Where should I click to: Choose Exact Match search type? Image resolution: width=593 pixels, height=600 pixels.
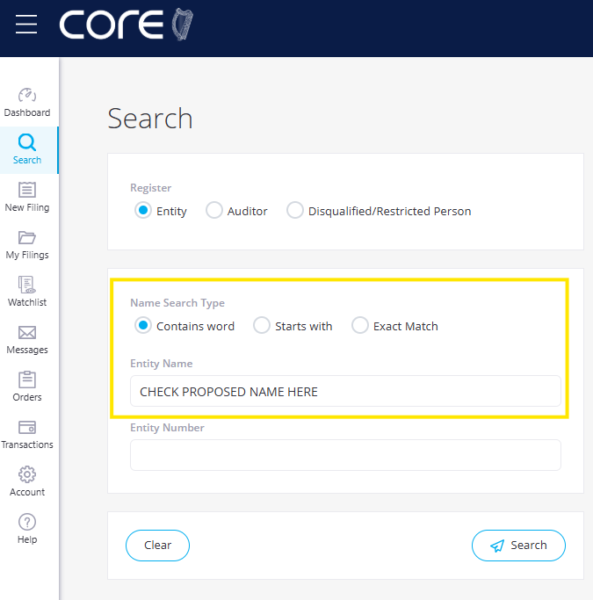coord(360,325)
